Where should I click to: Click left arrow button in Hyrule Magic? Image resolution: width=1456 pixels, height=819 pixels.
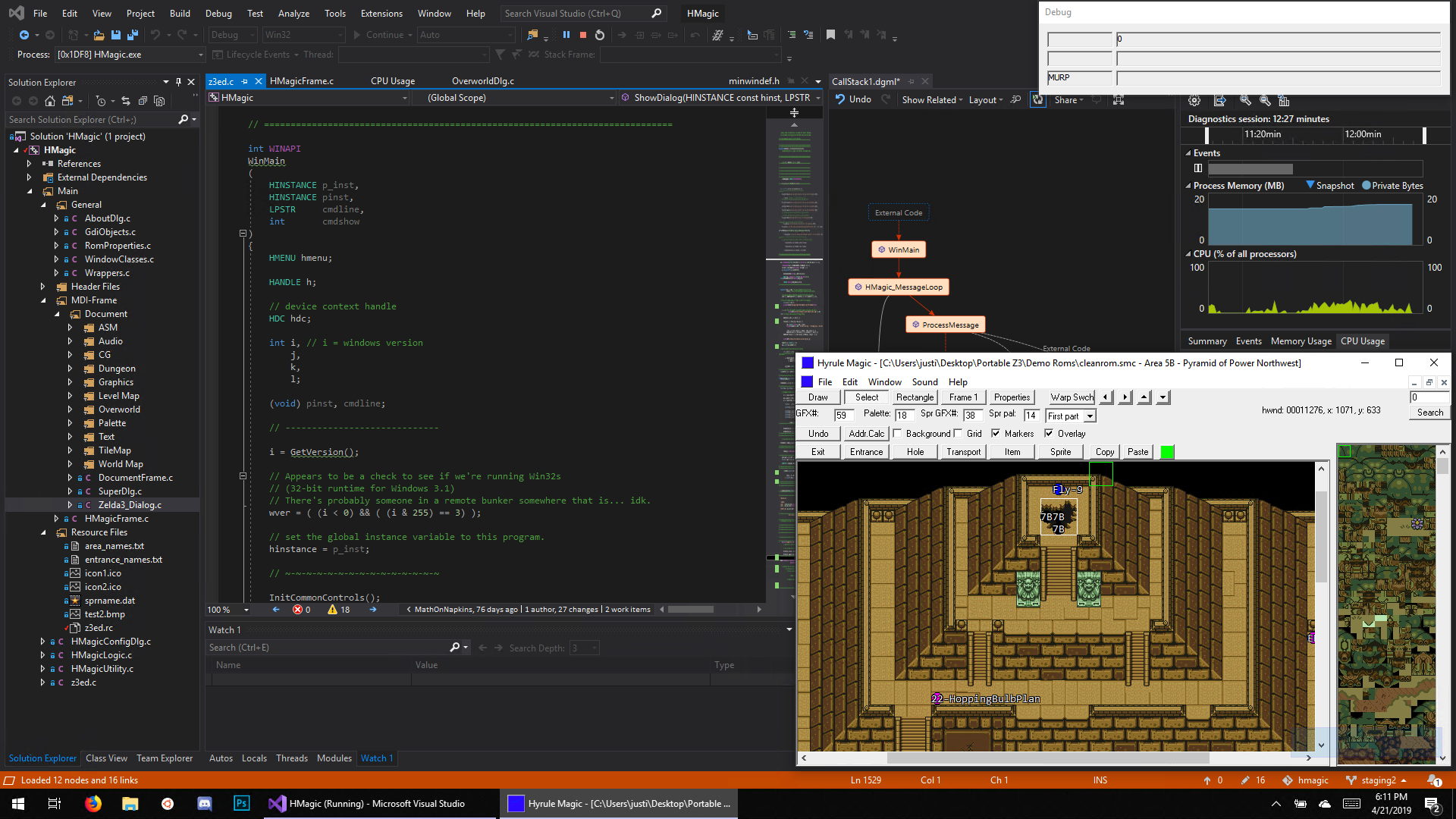[1106, 397]
